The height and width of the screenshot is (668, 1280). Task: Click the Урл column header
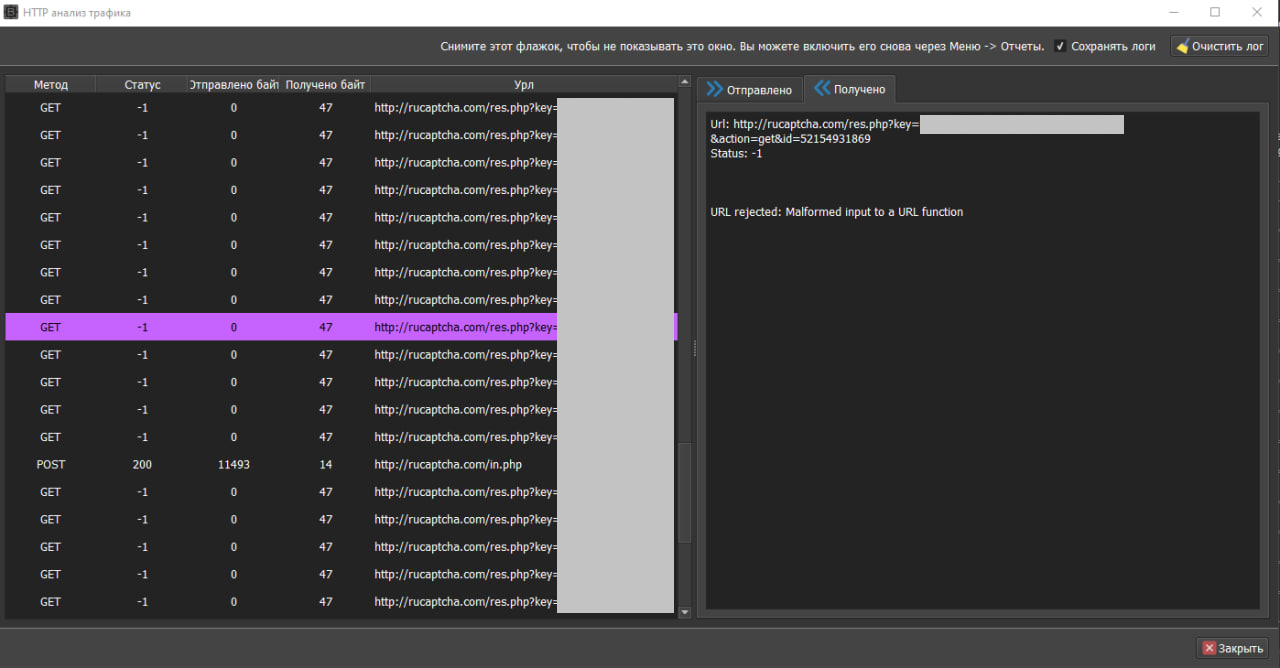523,85
